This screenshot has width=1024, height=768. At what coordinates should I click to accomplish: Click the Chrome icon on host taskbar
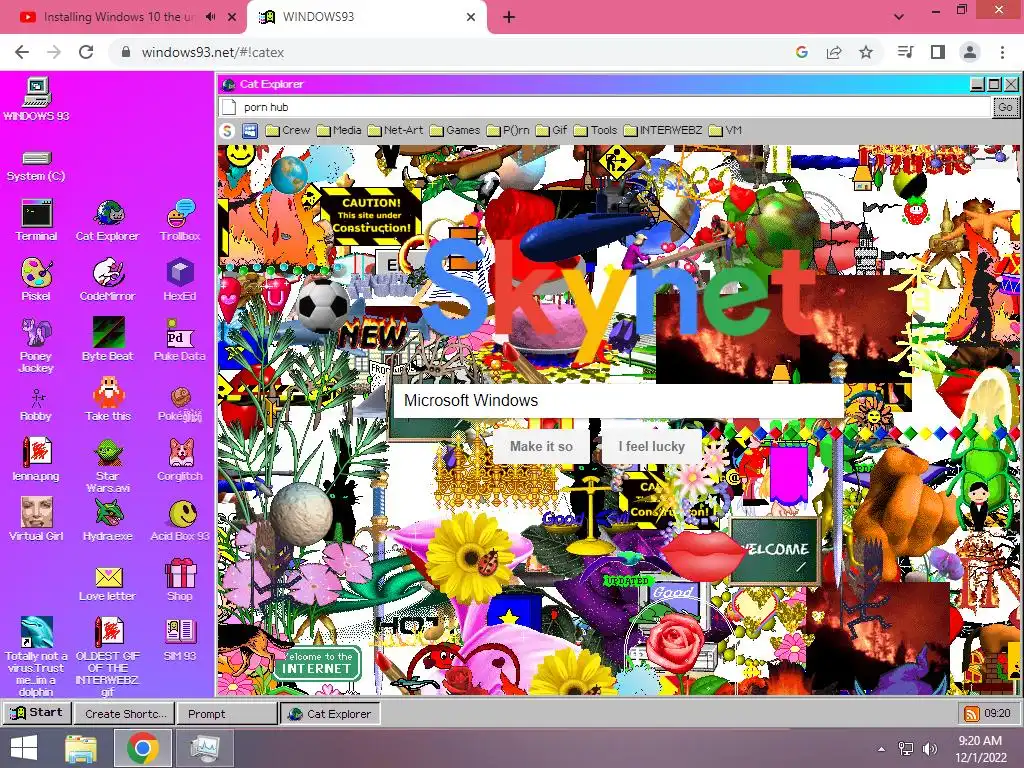(x=142, y=748)
